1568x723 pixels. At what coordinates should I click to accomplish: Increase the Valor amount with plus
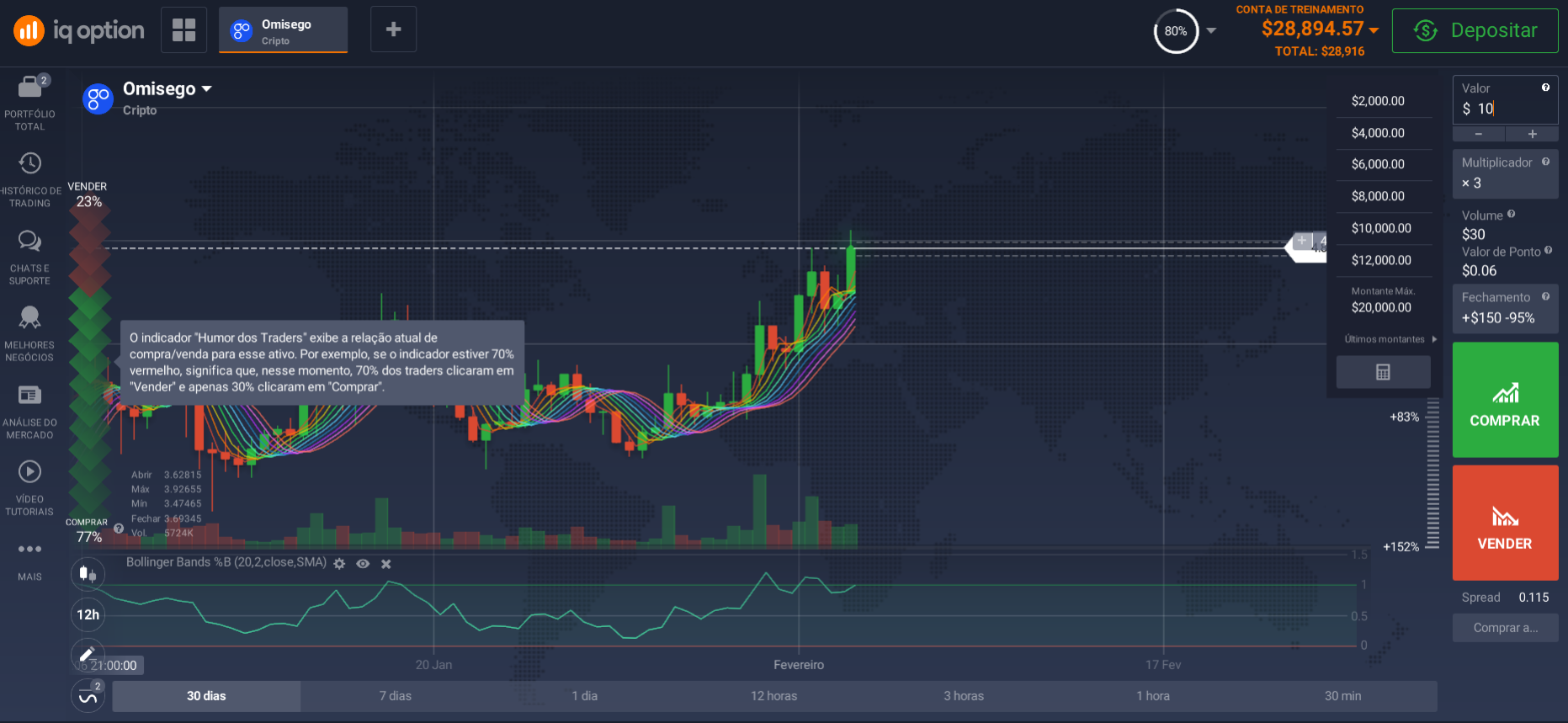(1532, 134)
